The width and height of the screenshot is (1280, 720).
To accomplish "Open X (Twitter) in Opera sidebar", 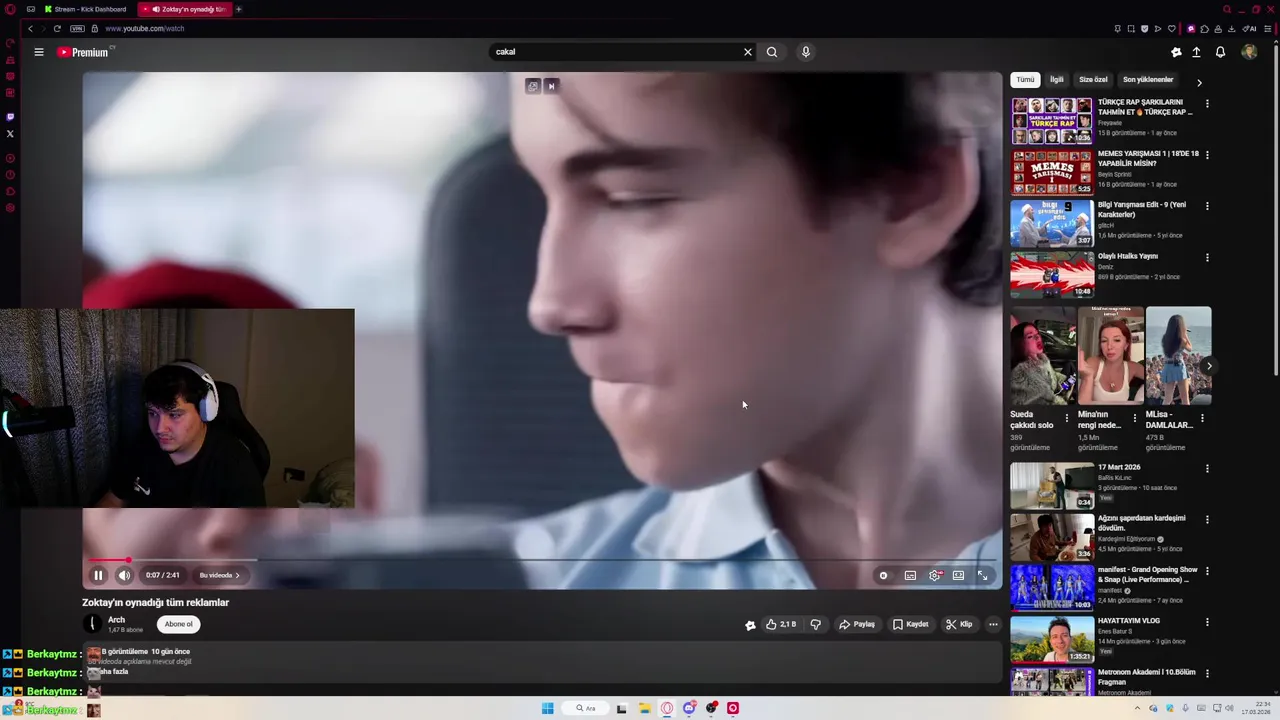I will (x=10, y=134).
